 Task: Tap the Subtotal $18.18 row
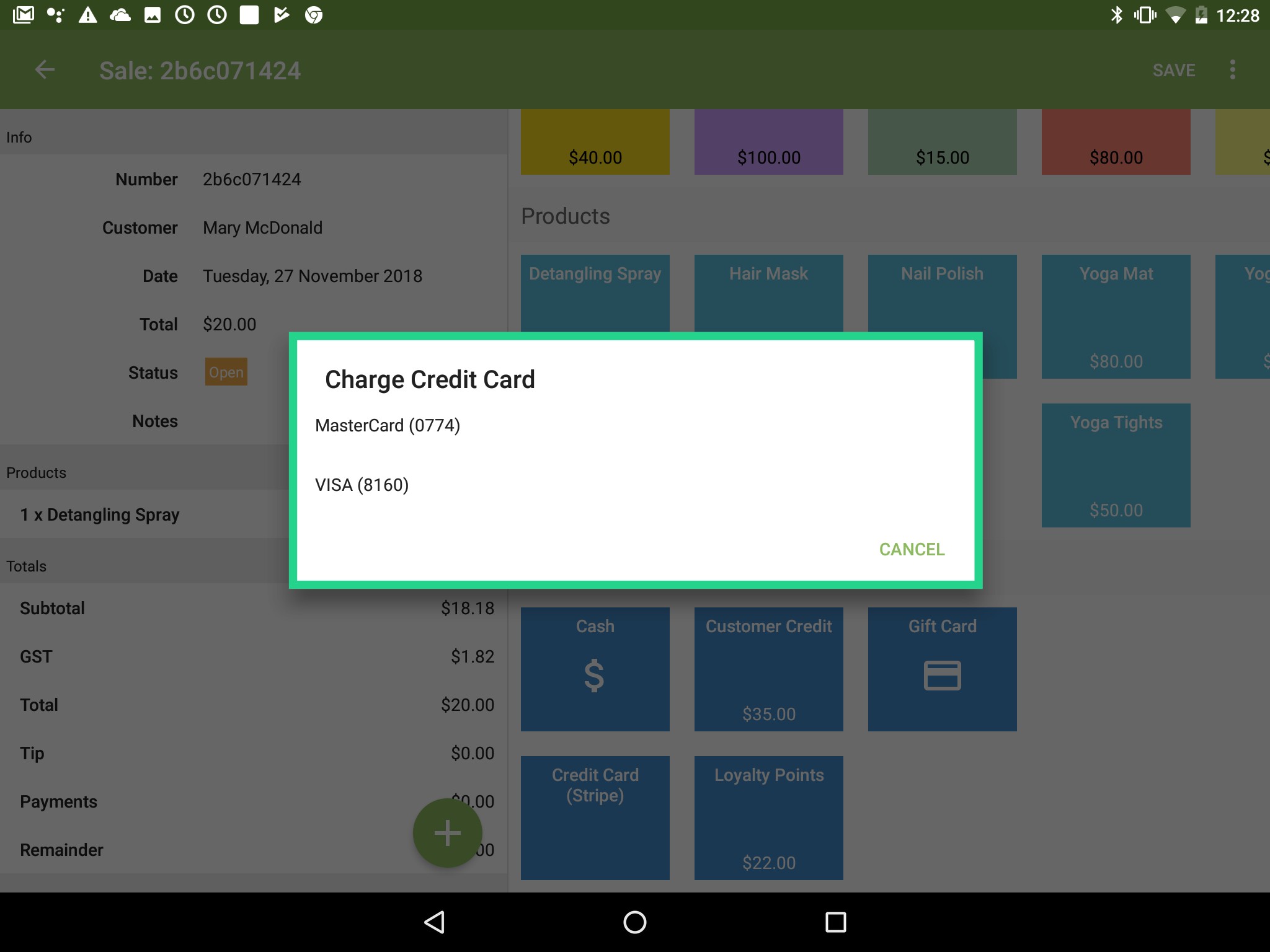(254, 608)
